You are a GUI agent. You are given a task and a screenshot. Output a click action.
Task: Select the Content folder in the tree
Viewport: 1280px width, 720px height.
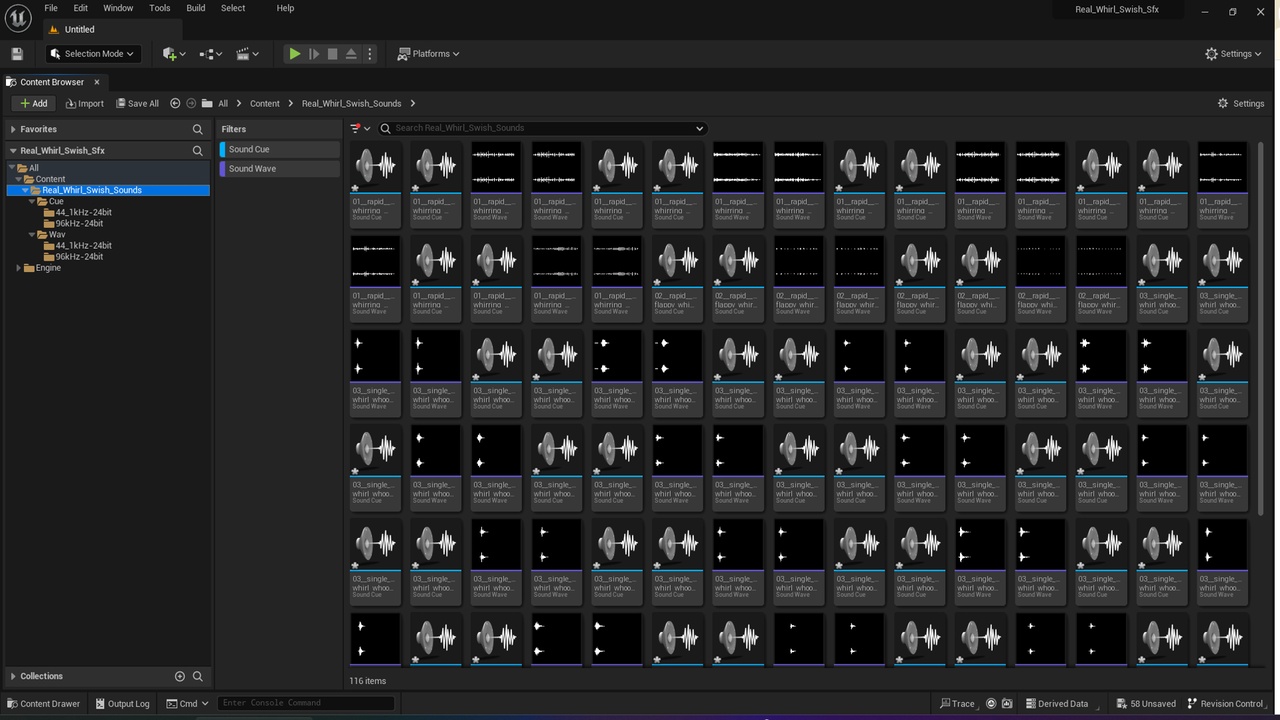[50, 179]
